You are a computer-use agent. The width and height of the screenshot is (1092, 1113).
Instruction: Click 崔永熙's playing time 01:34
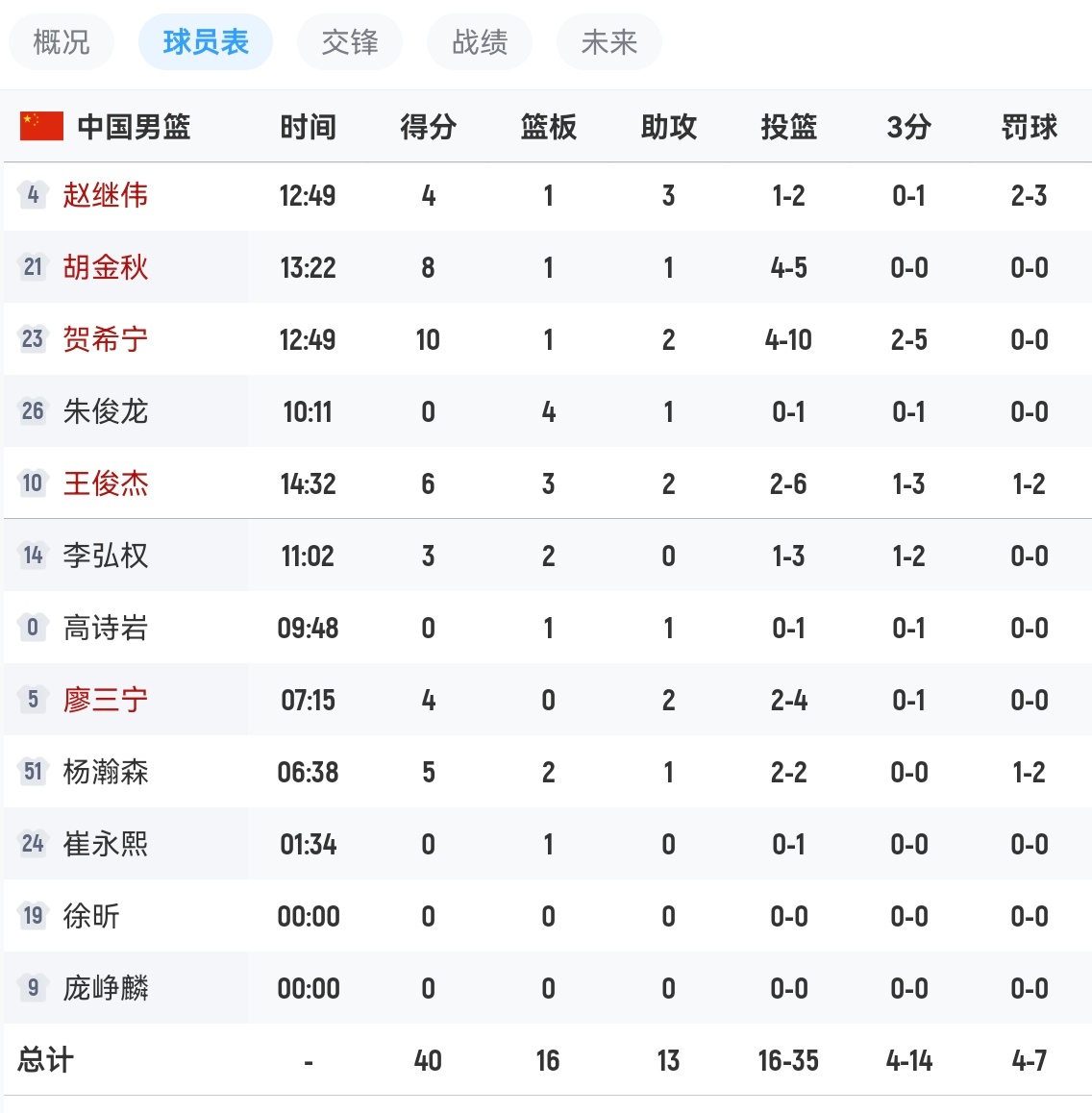[x=308, y=845]
